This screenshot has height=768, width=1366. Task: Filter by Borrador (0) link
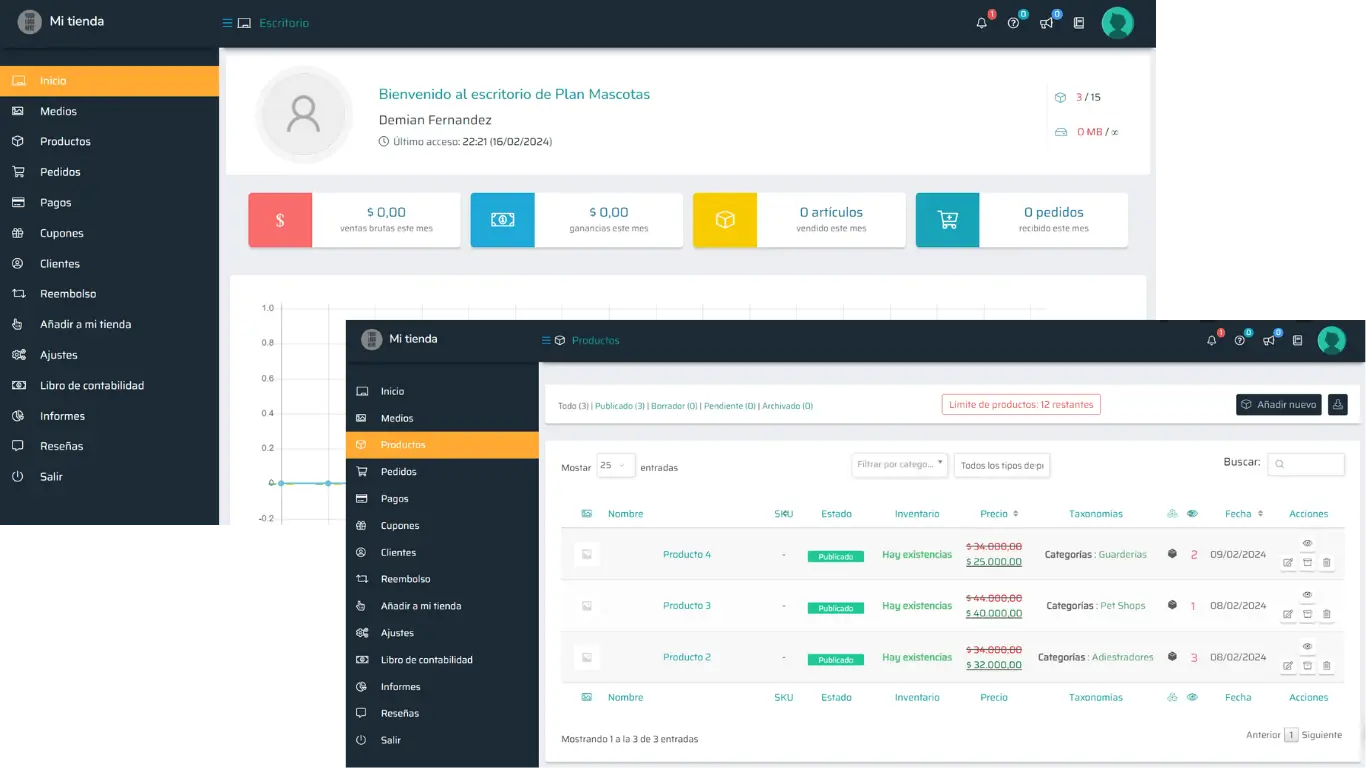(x=674, y=406)
